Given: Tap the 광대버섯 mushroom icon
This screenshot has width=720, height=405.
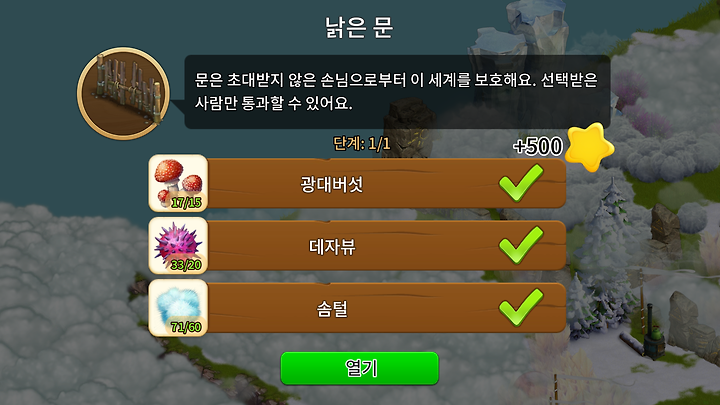Looking at the screenshot, I should [x=178, y=183].
